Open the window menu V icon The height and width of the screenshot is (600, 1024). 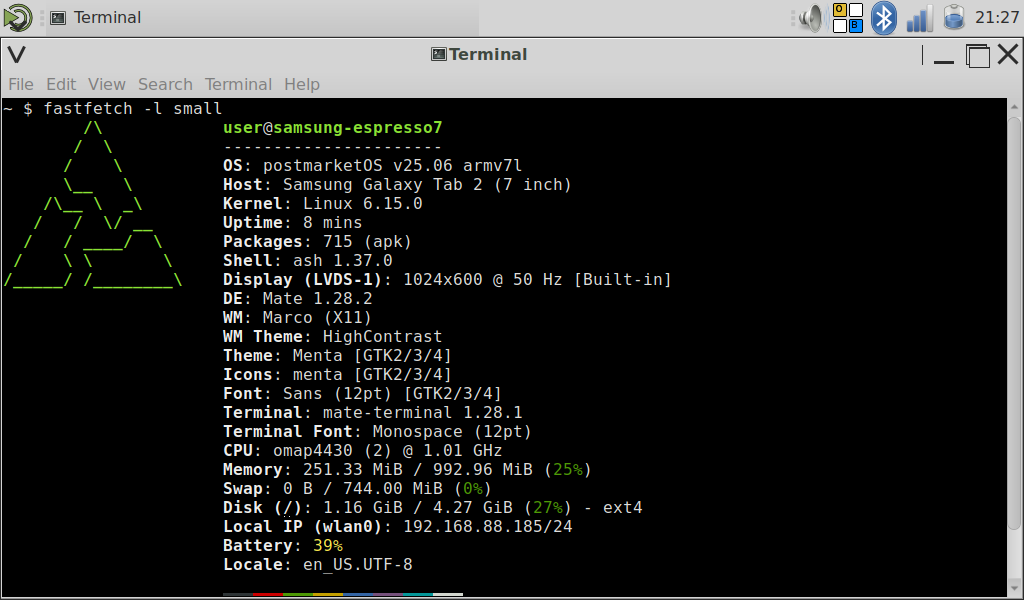tap(16, 55)
